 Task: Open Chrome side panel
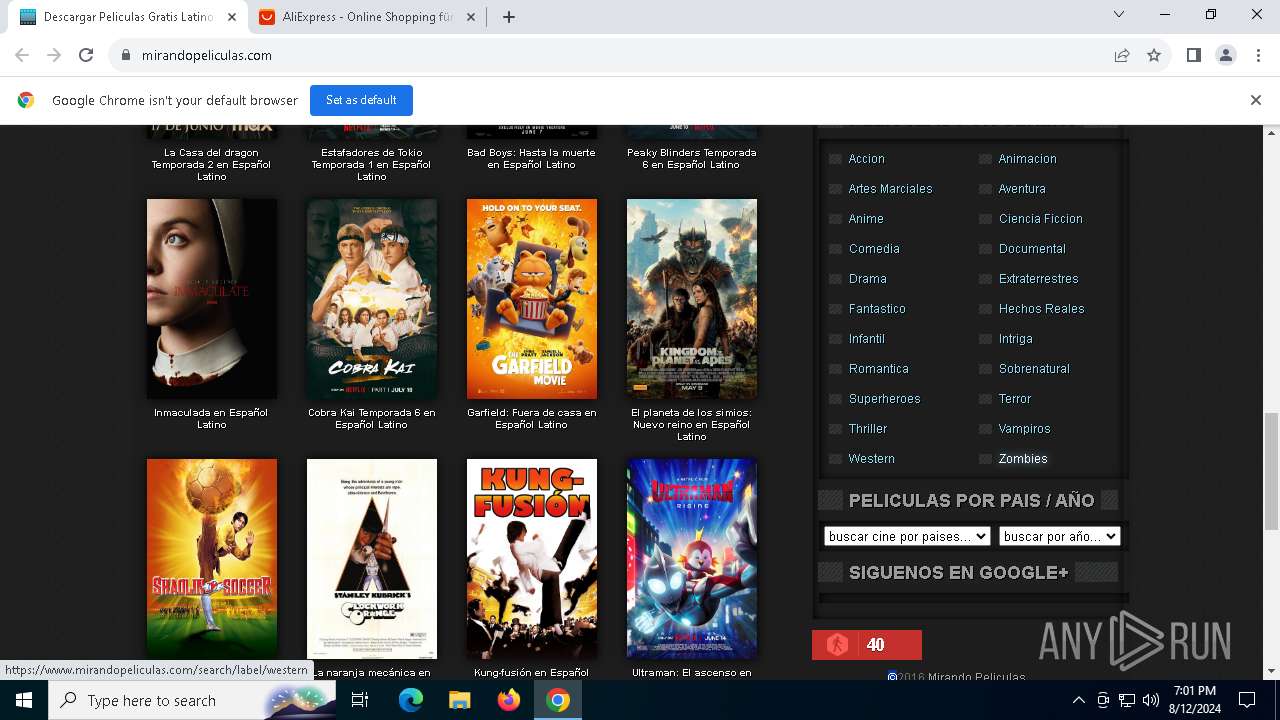(1193, 55)
